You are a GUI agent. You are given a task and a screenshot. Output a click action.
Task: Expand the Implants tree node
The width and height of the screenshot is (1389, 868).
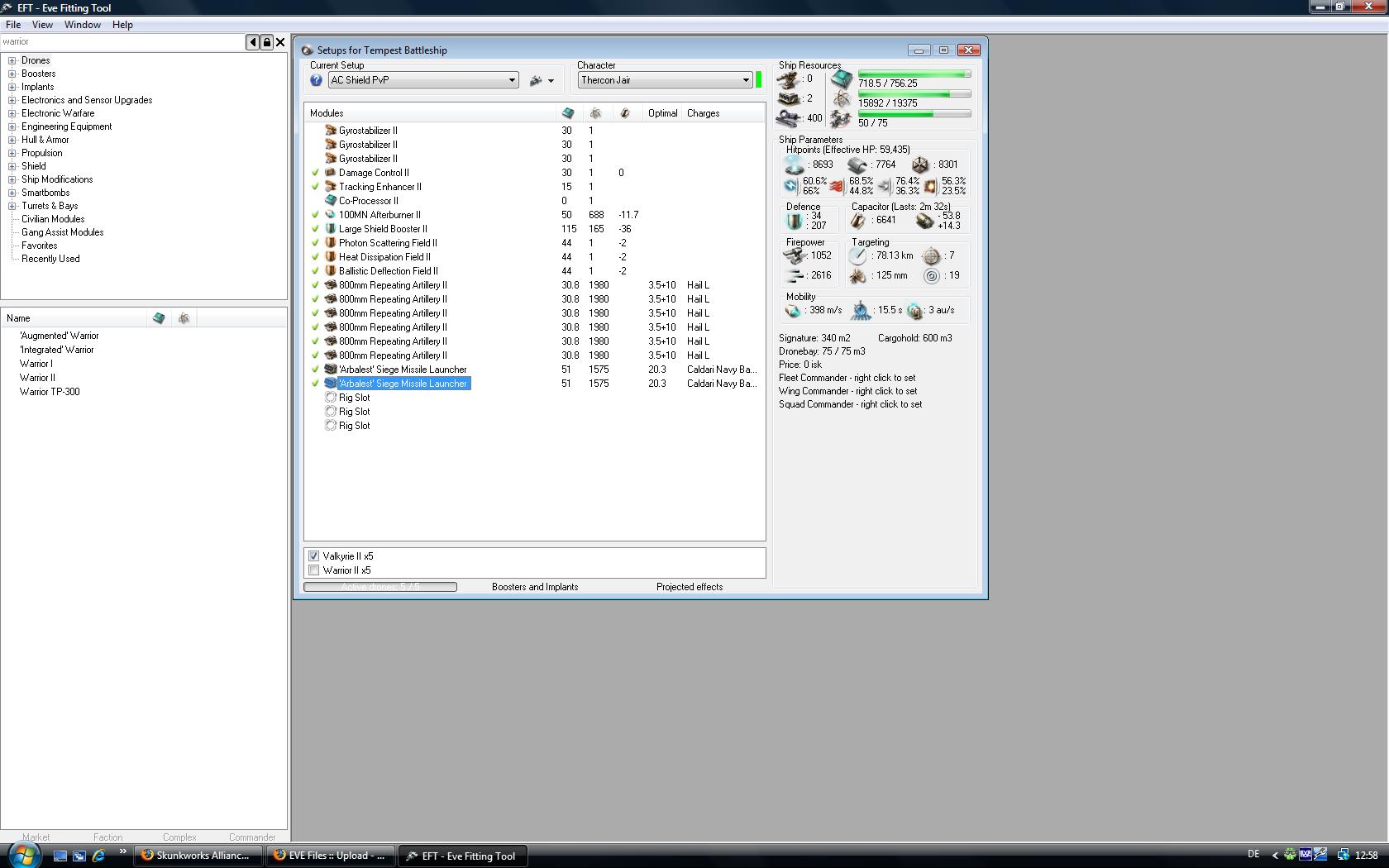pyautogui.click(x=12, y=87)
